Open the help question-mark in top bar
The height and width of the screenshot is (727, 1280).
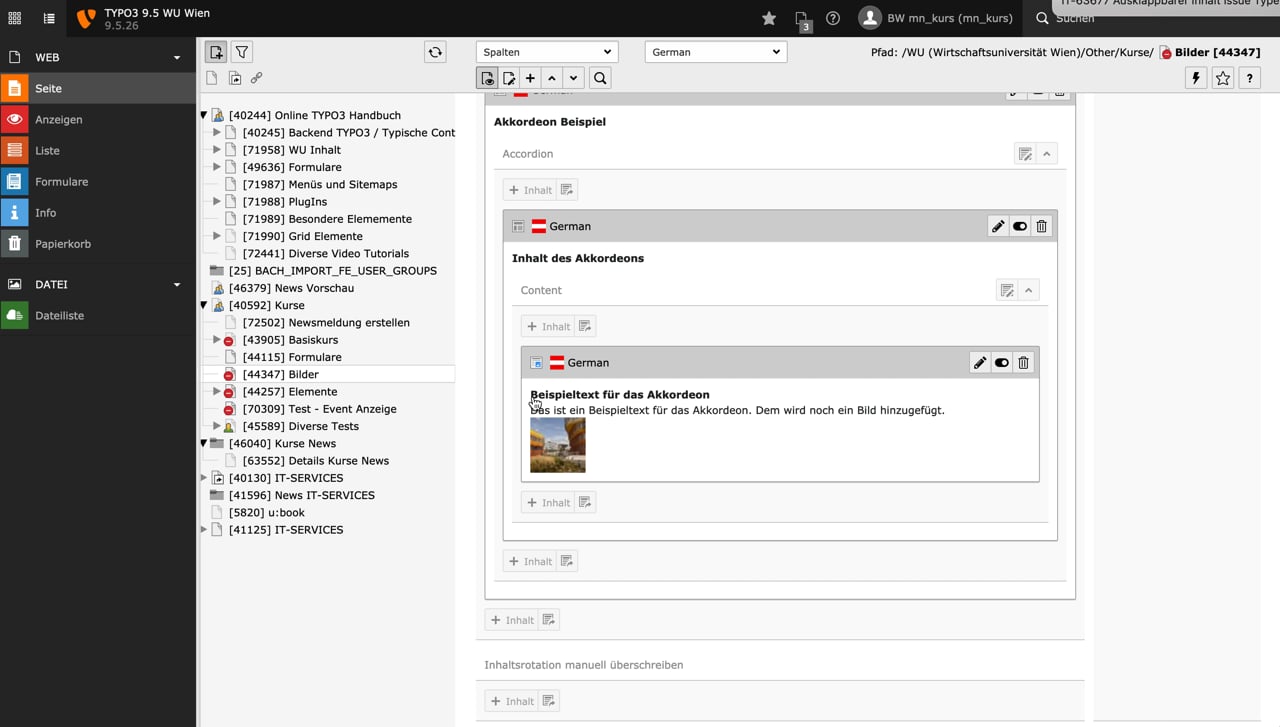[x=833, y=18]
